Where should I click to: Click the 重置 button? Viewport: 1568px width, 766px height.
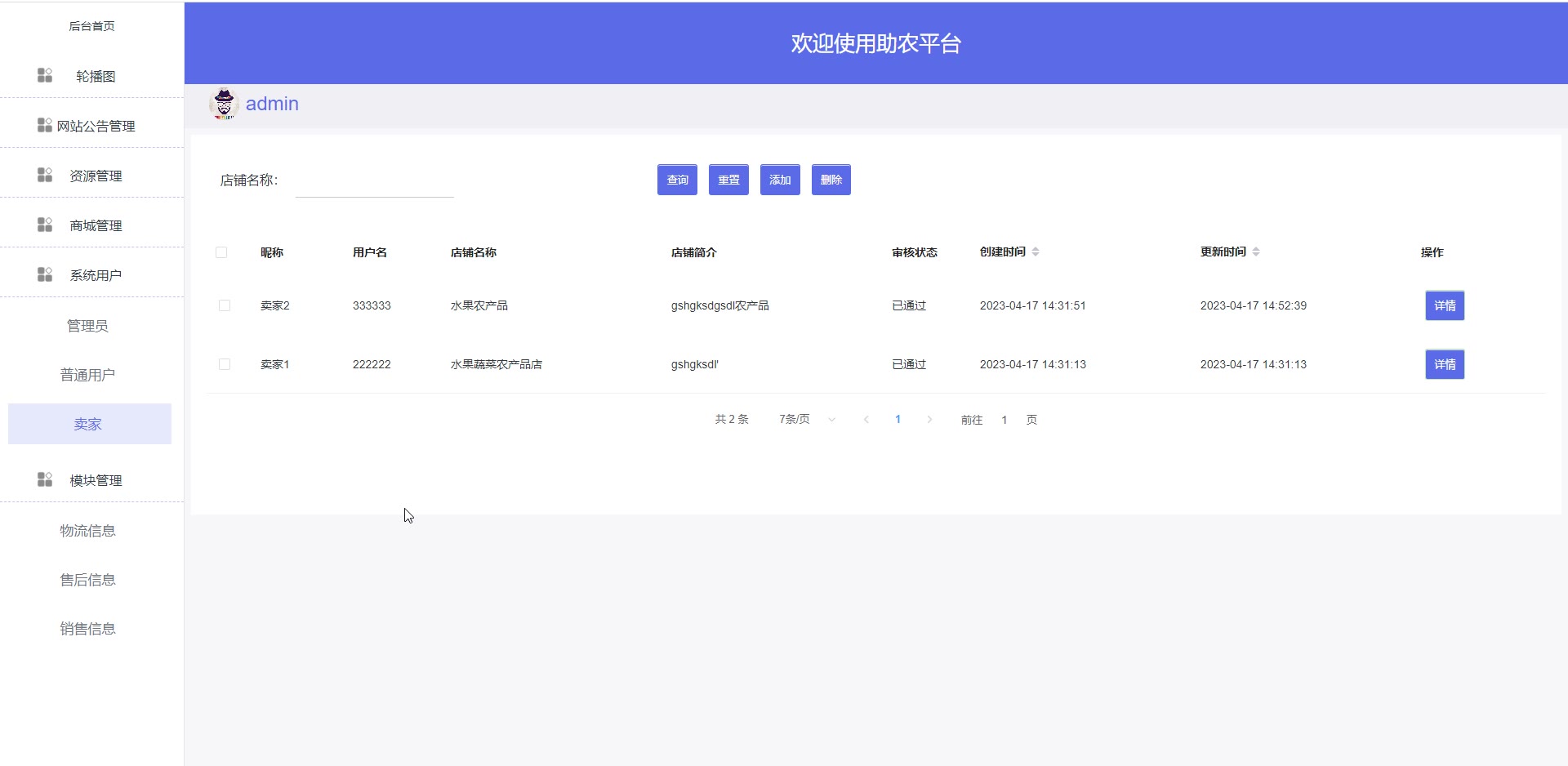(x=728, y=180)
